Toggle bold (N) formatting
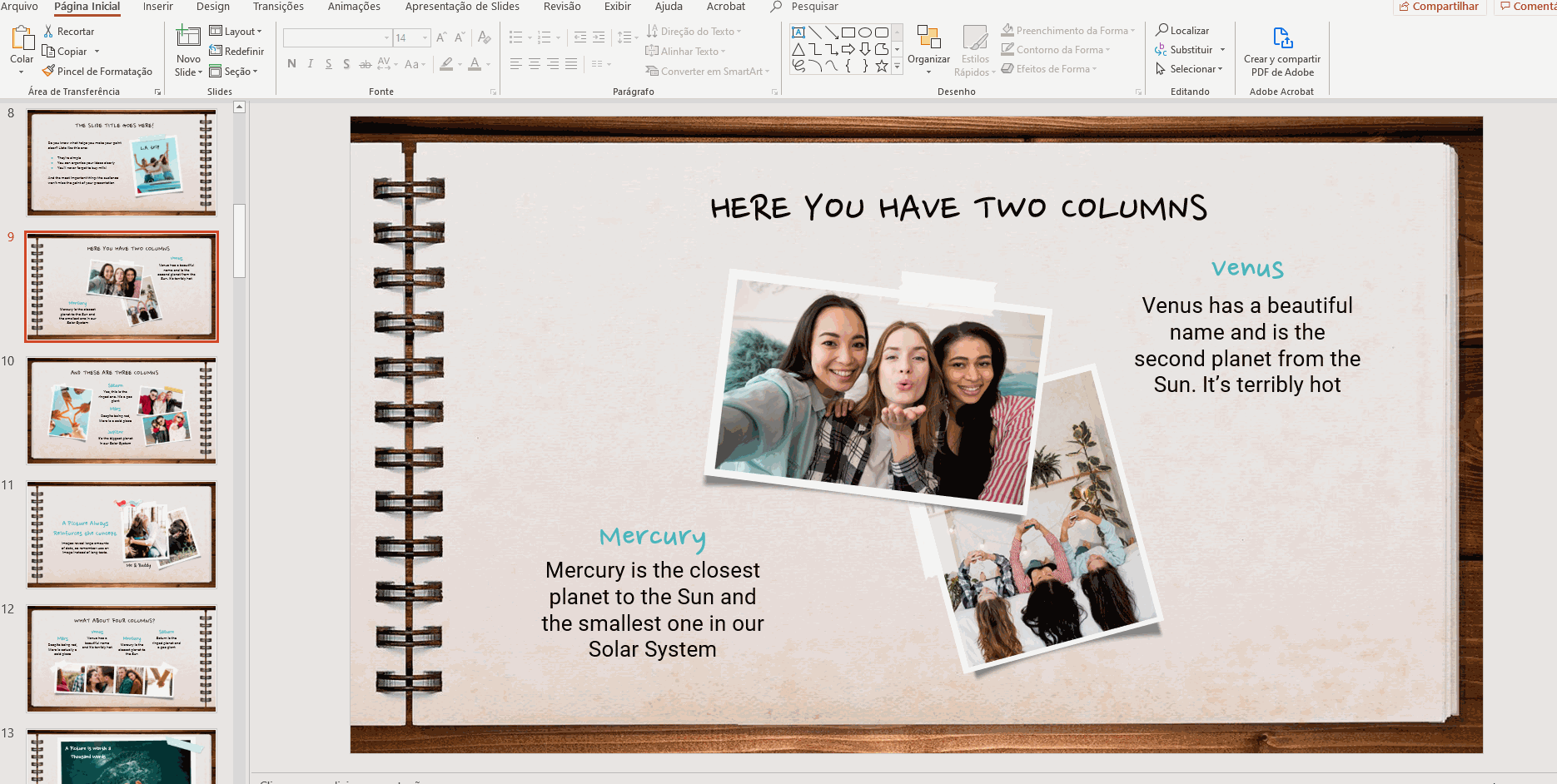1557x784 pixels. click(x=291, y=64)
